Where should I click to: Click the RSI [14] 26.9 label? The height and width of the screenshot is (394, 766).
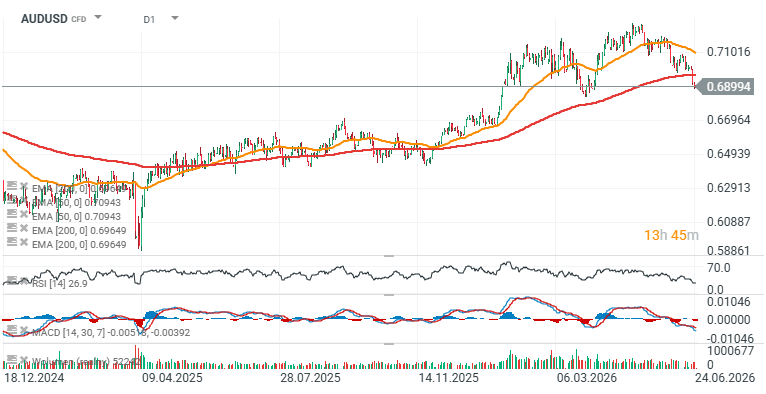click(60, 283)
